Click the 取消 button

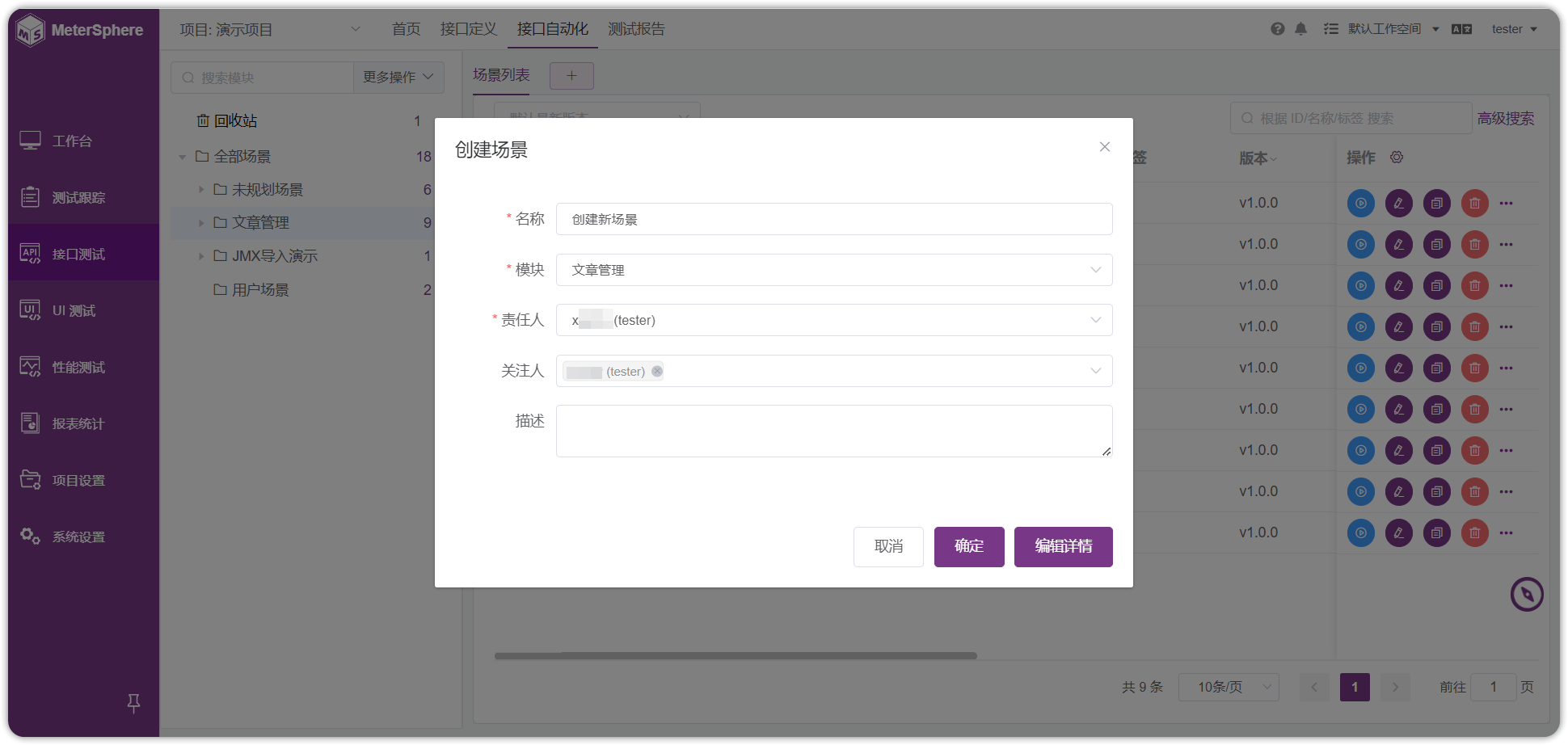click(888, 547)
